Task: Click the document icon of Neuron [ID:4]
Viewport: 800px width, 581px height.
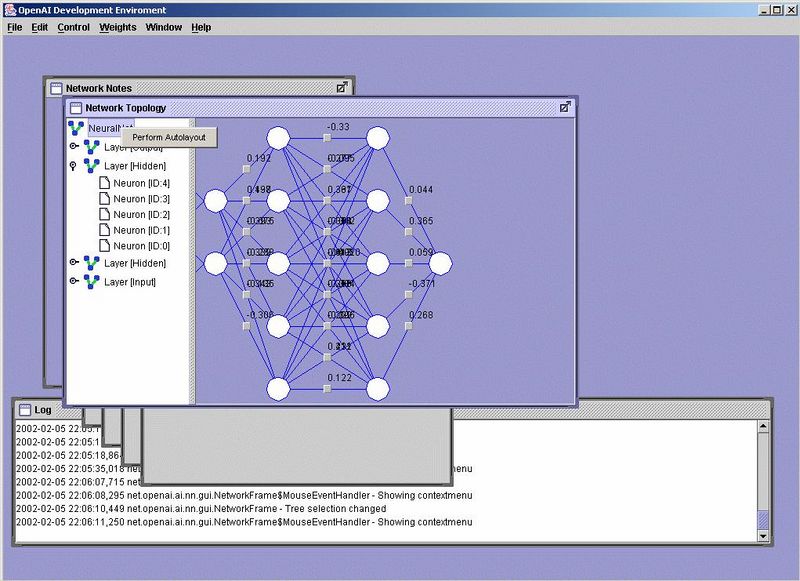Action: tap(105, 183)
